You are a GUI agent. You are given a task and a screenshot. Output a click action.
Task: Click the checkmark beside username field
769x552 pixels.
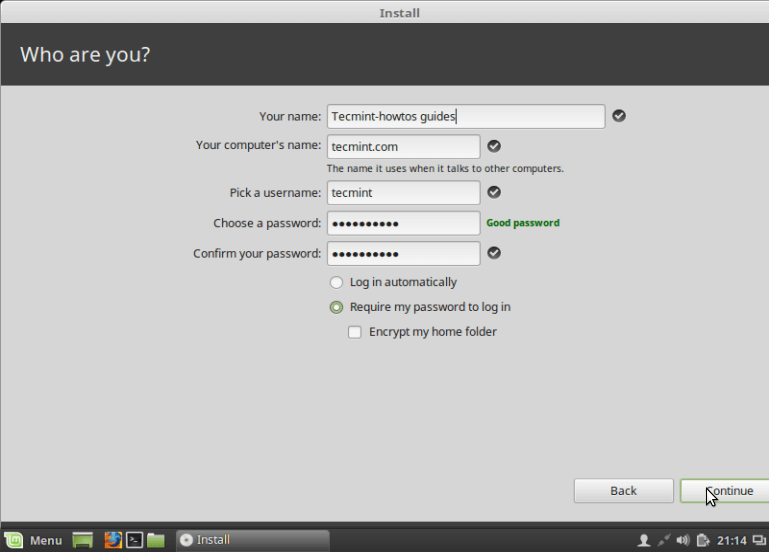pos(494,192)
